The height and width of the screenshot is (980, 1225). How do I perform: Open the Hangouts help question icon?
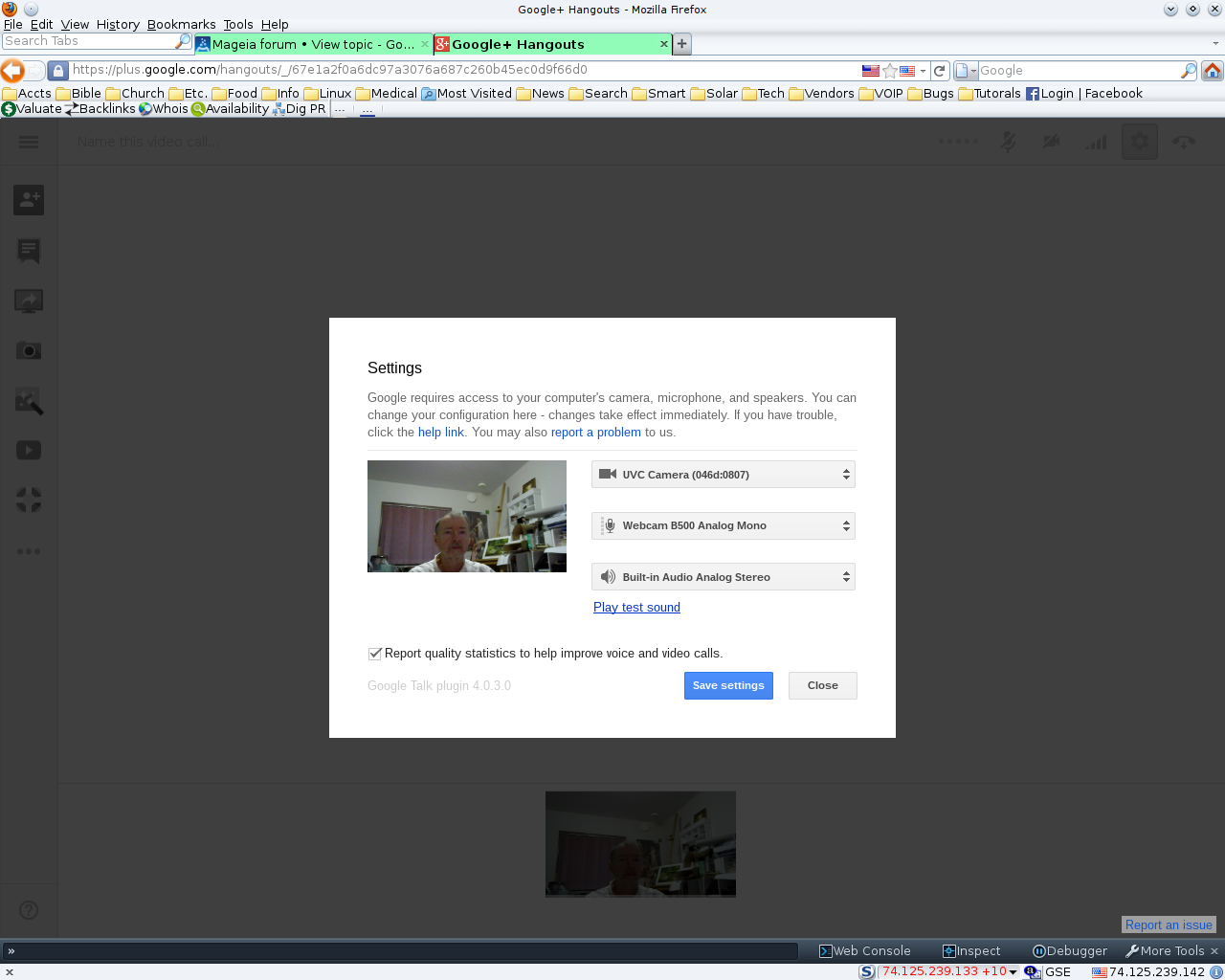tap(29, 910)
